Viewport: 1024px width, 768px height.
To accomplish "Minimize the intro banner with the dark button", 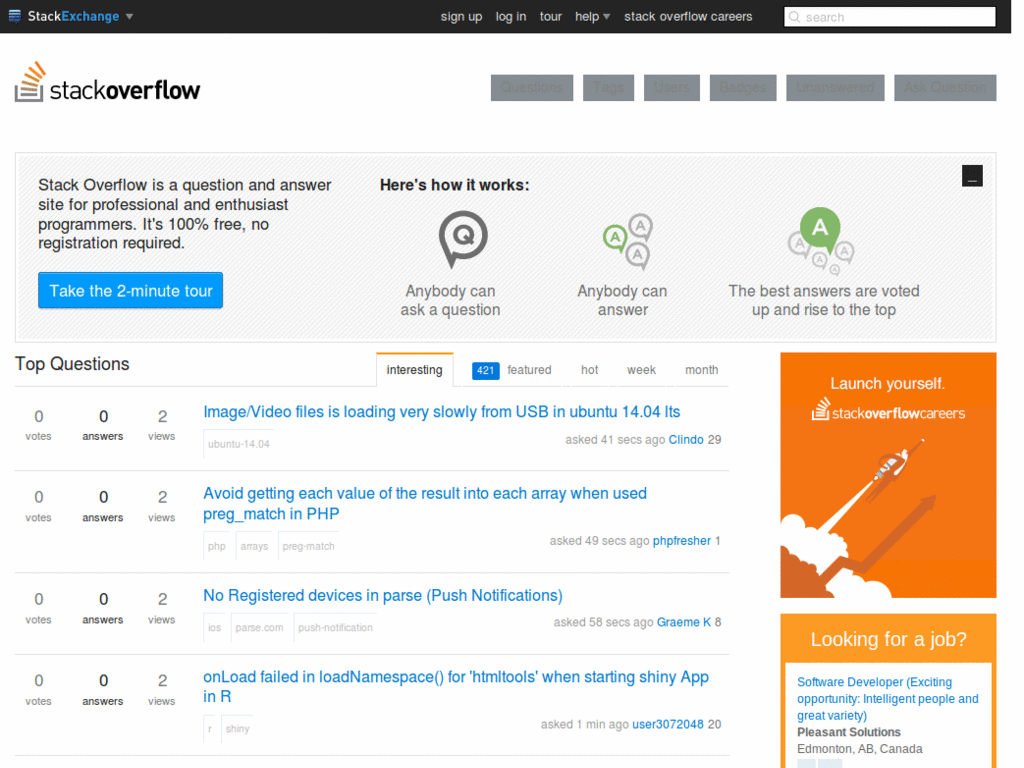I will point(972,176).
